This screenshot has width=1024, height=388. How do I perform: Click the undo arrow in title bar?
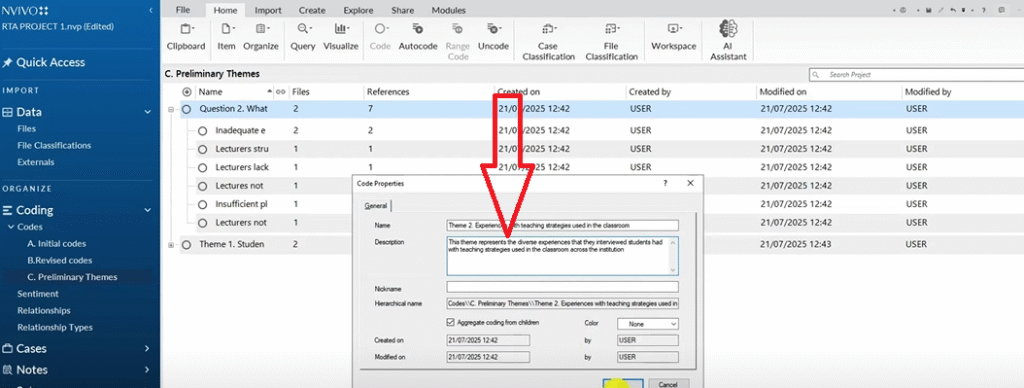(953, 10)
